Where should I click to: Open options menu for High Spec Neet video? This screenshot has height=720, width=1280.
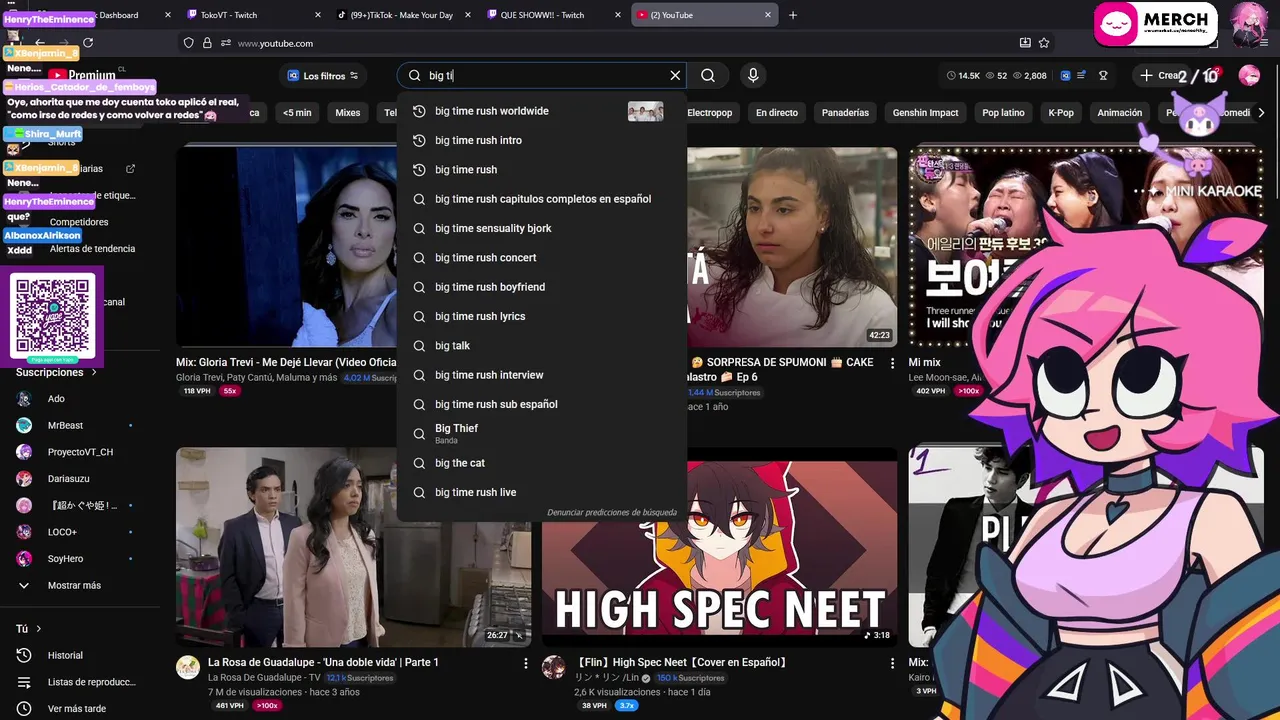(x=892, y=663)
